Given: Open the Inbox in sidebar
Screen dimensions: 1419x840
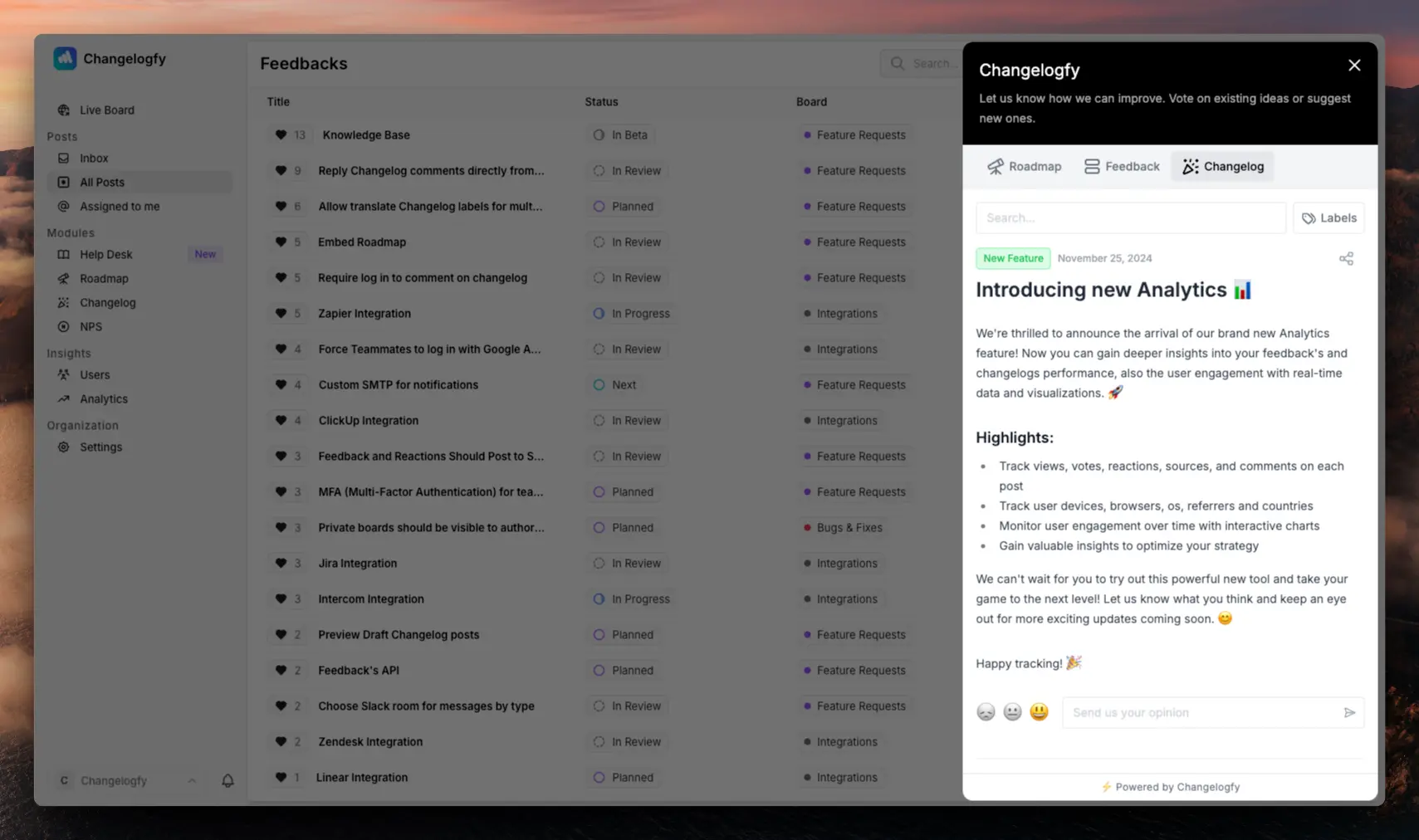Looking at the screenshot, I should point(94,158).
